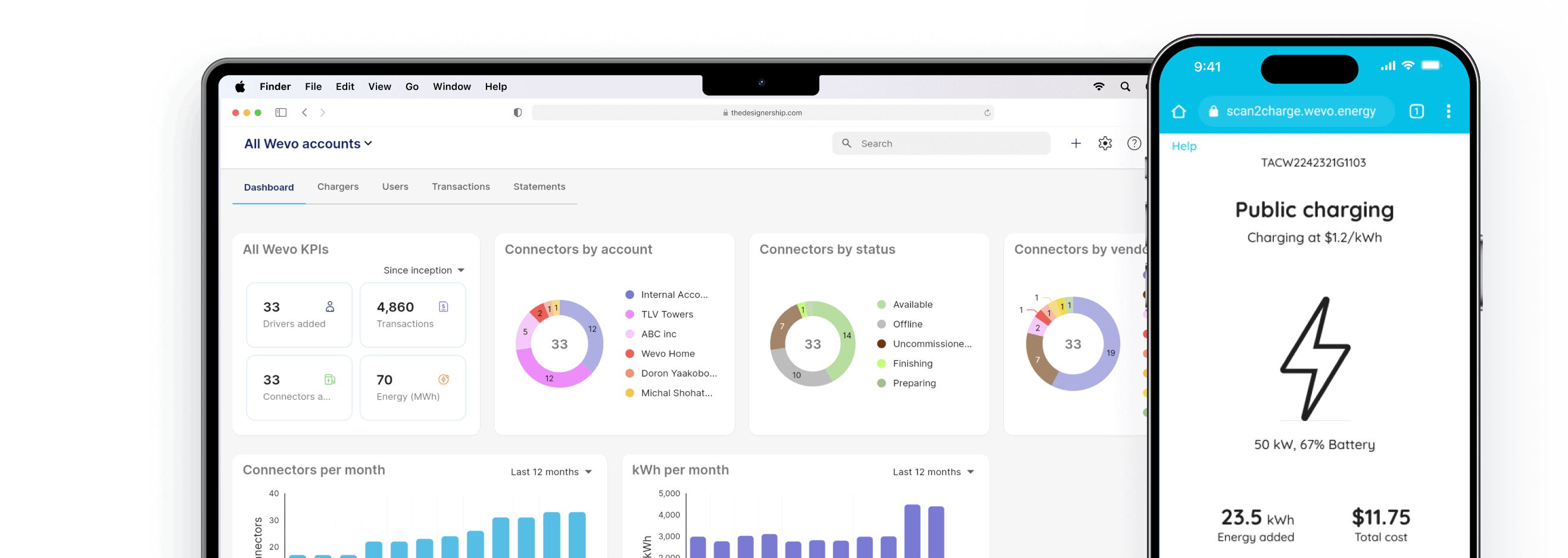This screenshot has height=558, width=1568.
Task: Go forward in the browser
Action: point(323,113)
